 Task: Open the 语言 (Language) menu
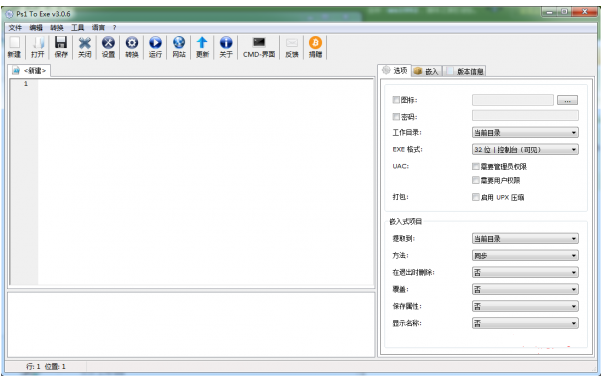(98, 28)
